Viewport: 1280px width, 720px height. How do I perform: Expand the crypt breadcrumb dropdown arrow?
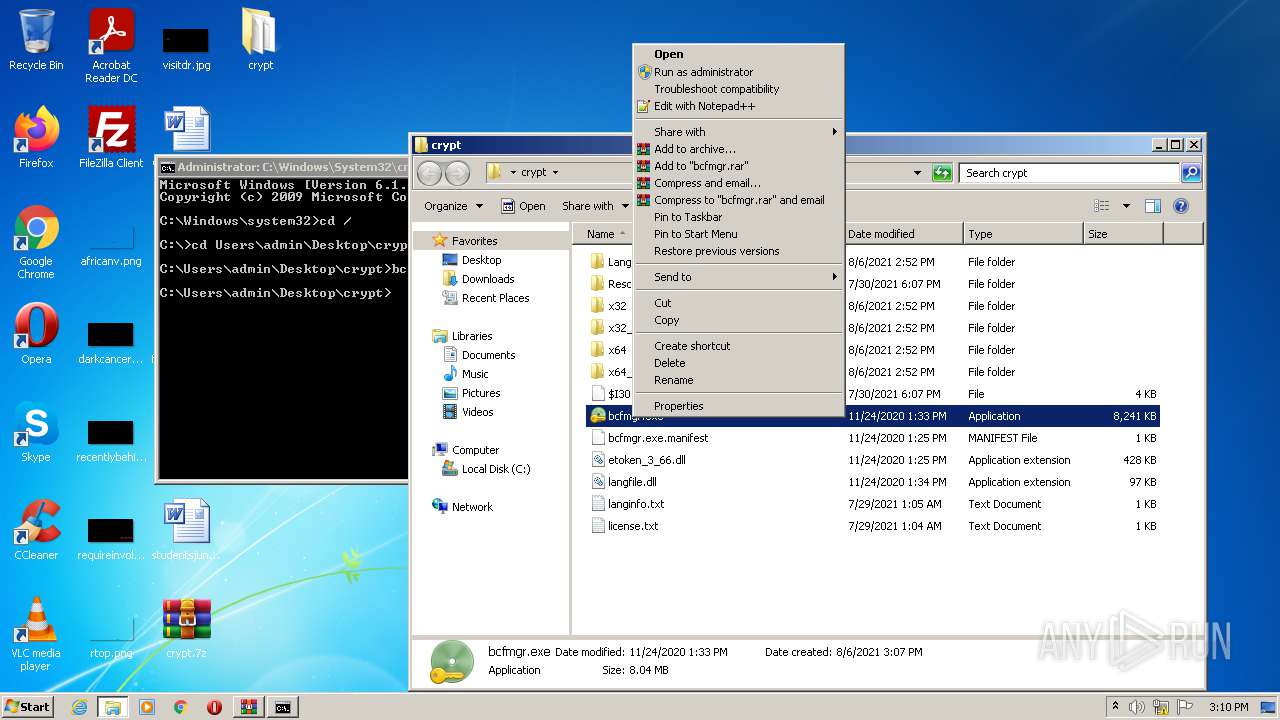[x=555, y=173]
